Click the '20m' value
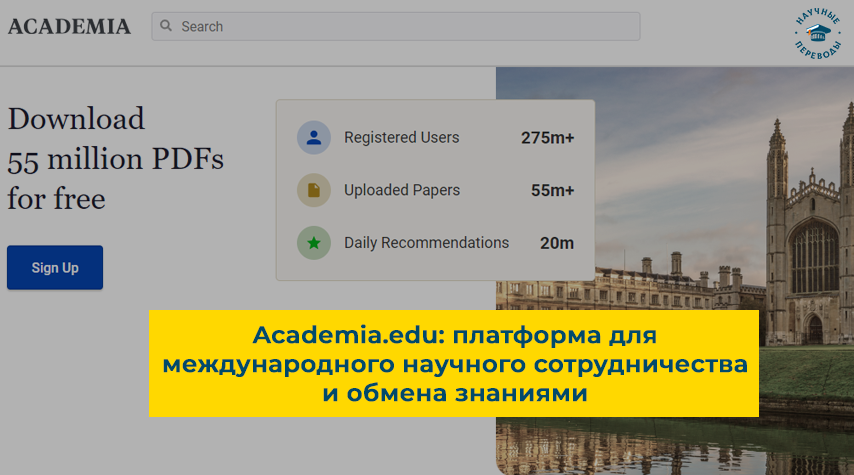This screenshot has width=854, height=475. click(x=557, y=243)
